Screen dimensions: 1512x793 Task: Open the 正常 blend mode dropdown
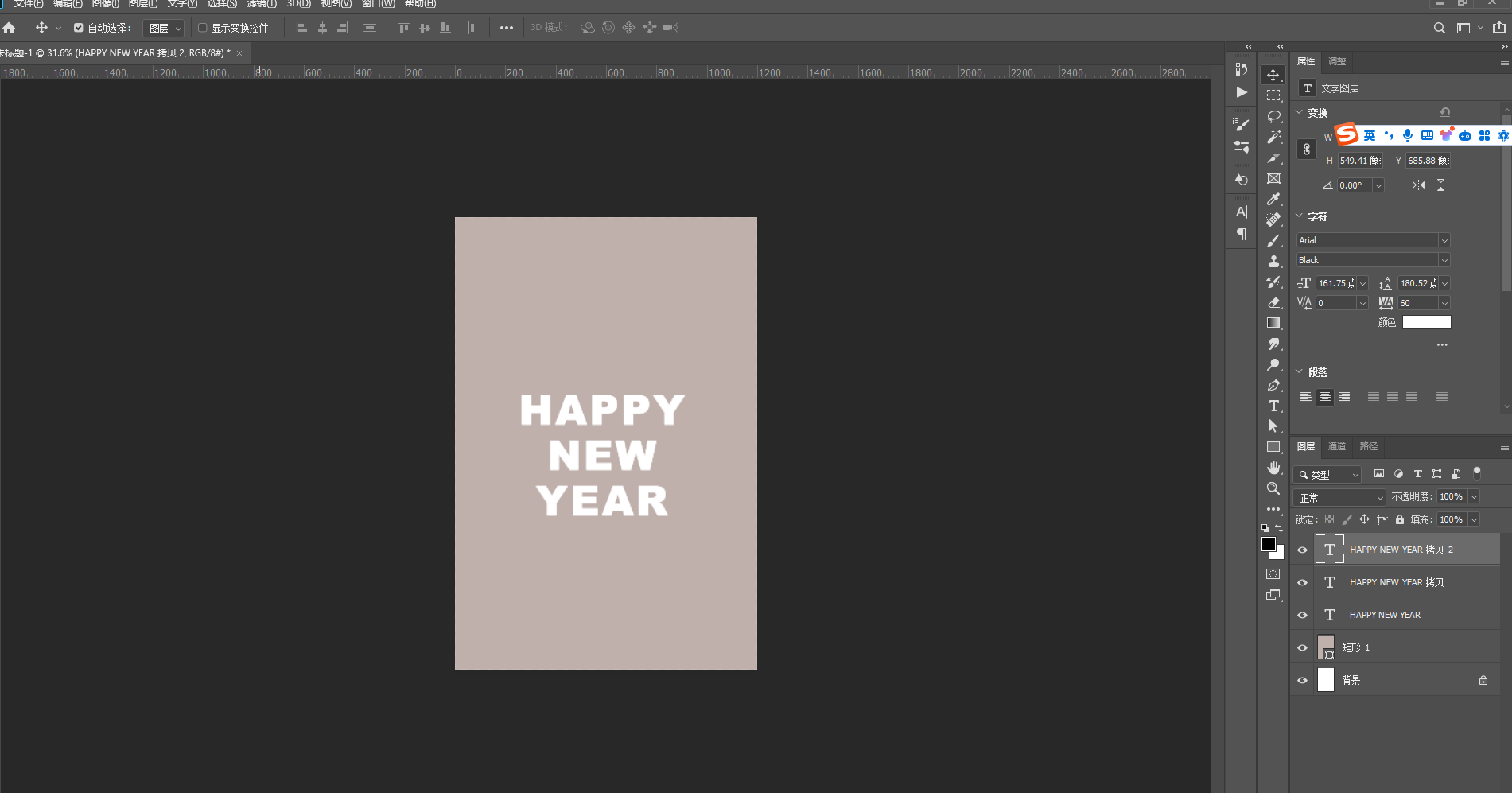[1339, 497]
